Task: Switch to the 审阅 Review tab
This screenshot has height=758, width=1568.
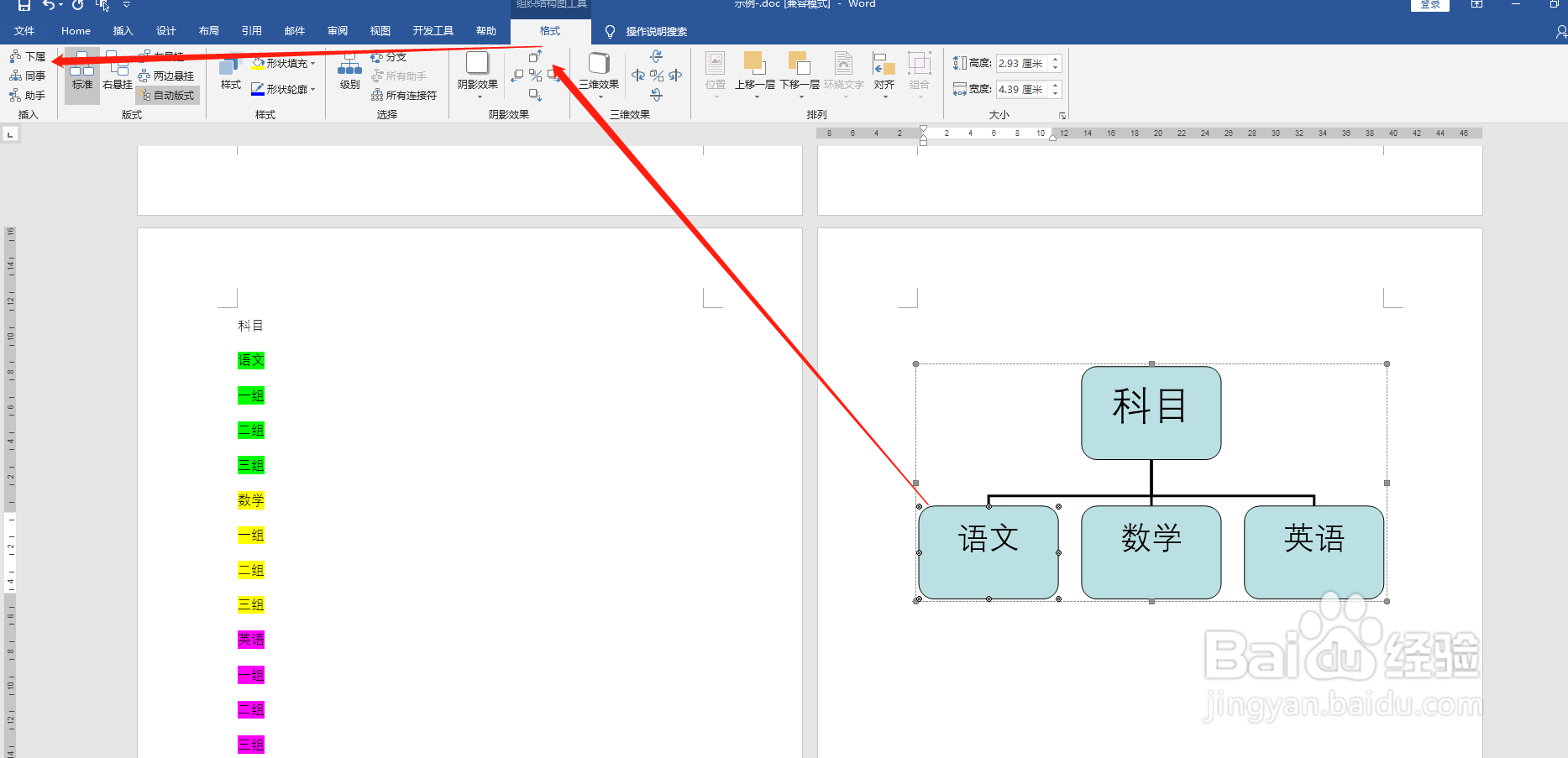Action: 337,31
